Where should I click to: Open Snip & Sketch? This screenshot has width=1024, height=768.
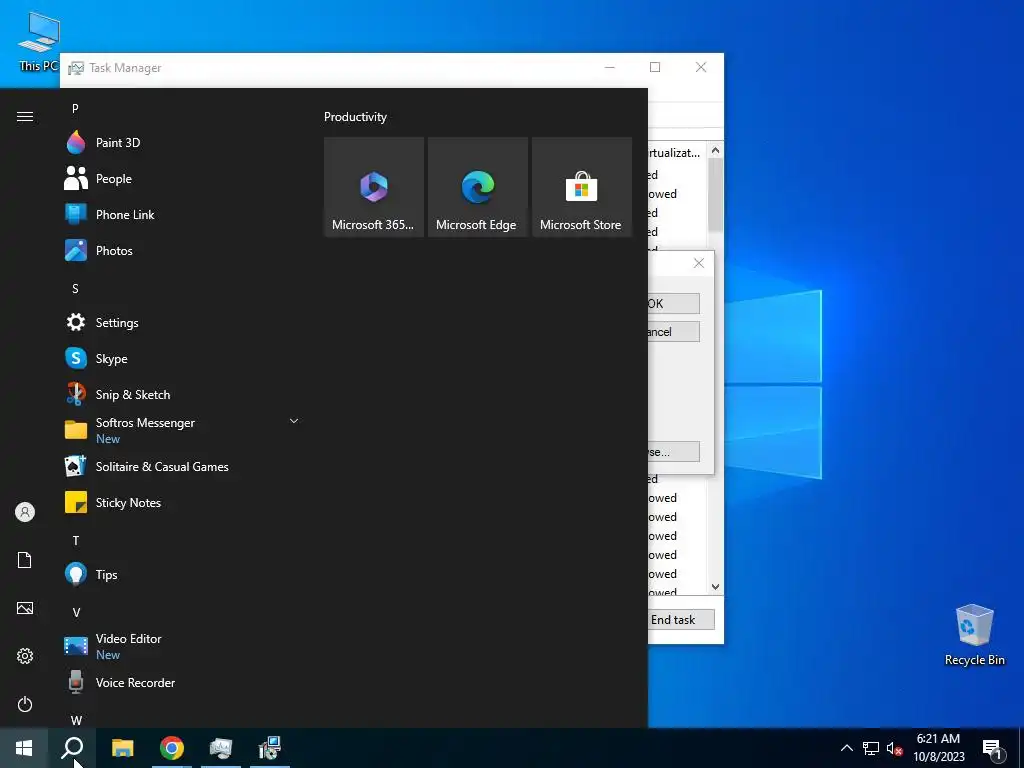coord(183,394)
